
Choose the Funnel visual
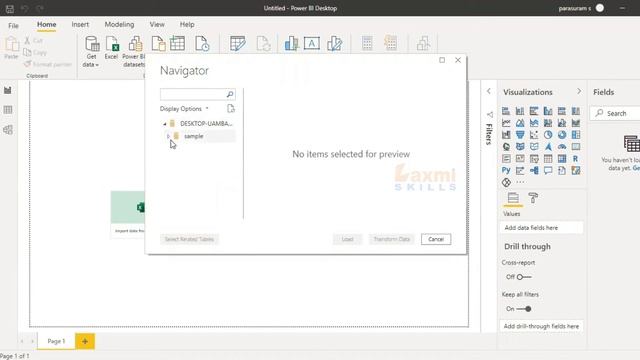pyautogui.click(x=520, y=135)
